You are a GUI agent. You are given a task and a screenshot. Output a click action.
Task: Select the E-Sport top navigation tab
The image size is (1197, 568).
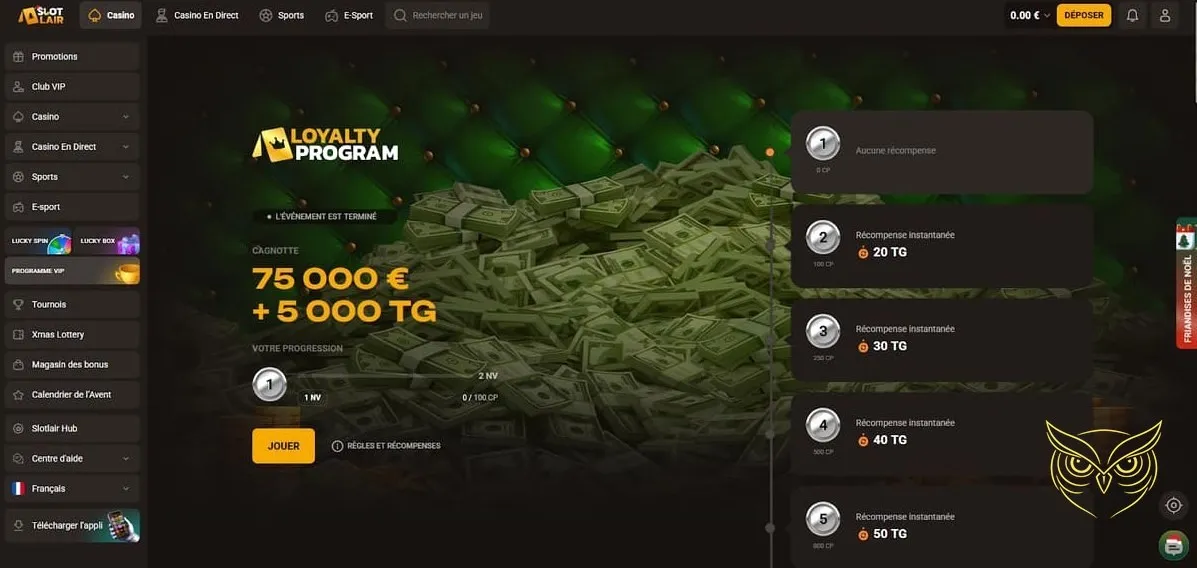click(349, 15)
